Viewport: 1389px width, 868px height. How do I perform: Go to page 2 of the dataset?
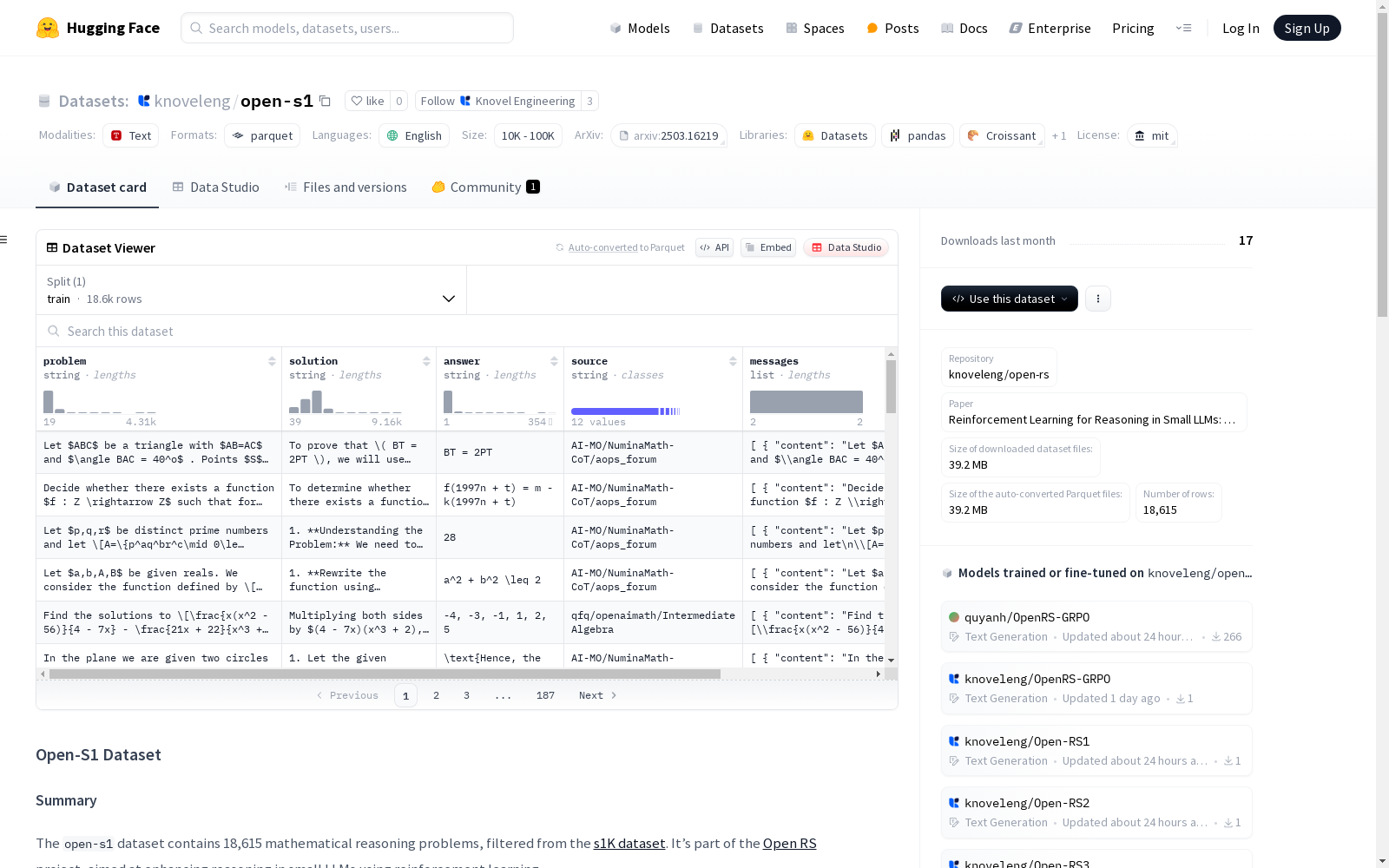click(x=436, y=695)
